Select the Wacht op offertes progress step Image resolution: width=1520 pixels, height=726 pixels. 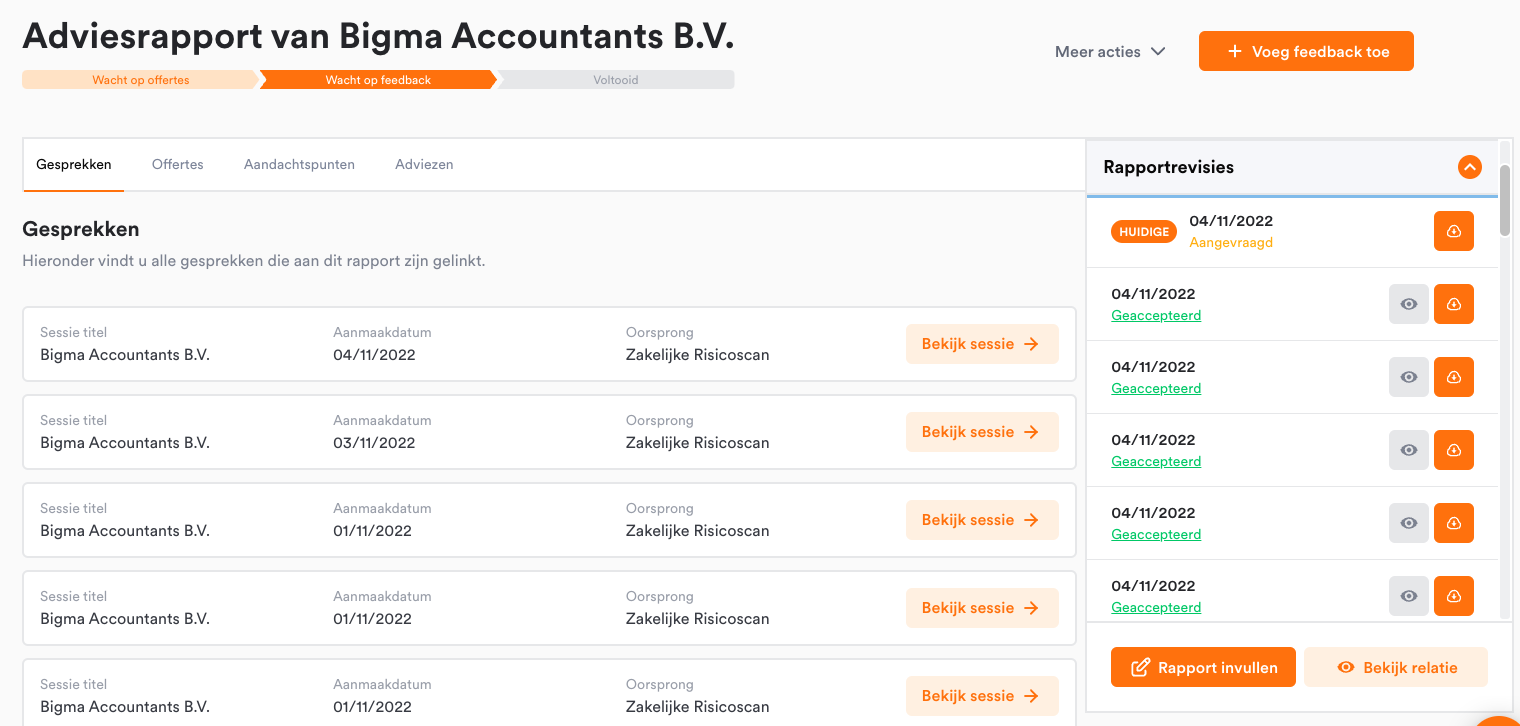click(140, 80)
